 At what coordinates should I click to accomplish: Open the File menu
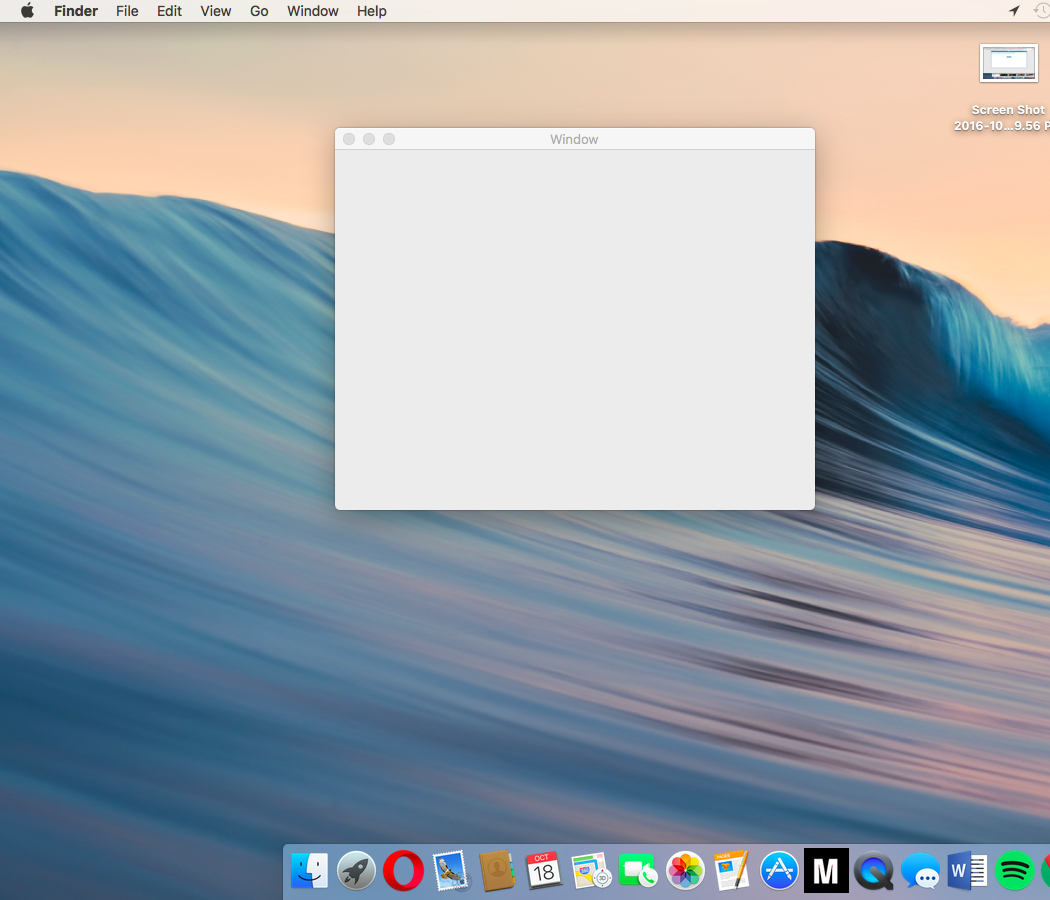pyautogui.click(x=127, y=11)
